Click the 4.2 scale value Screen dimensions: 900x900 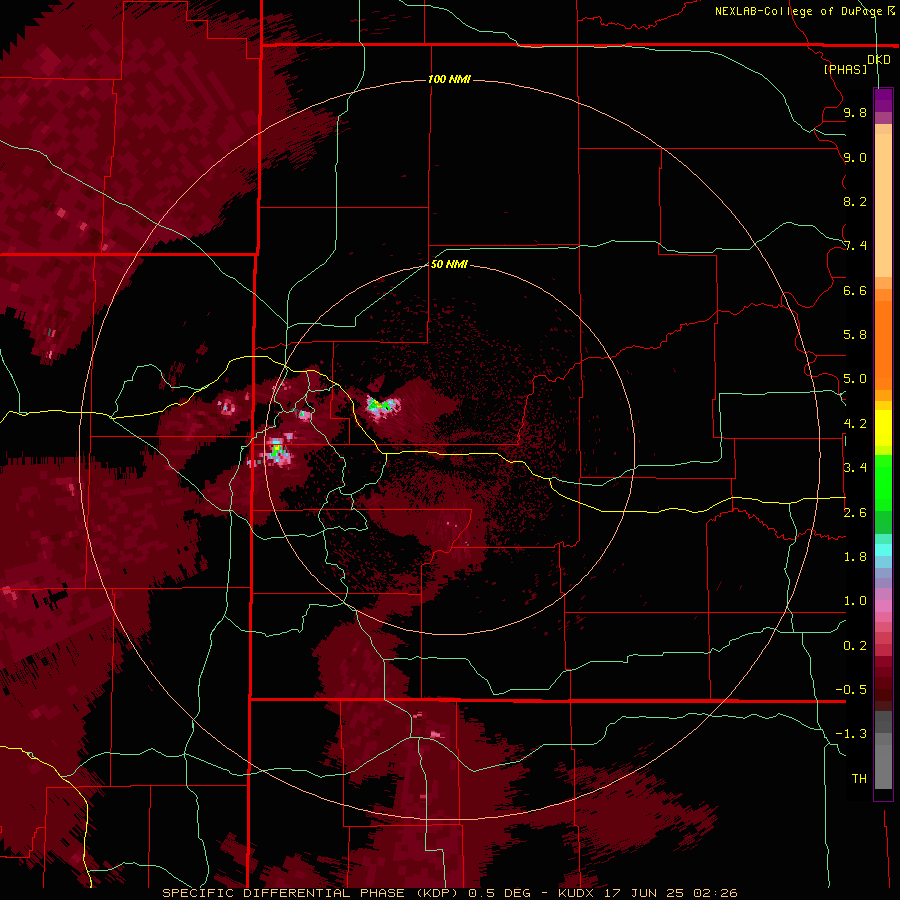pyautogui.click(x=855, y=424)
